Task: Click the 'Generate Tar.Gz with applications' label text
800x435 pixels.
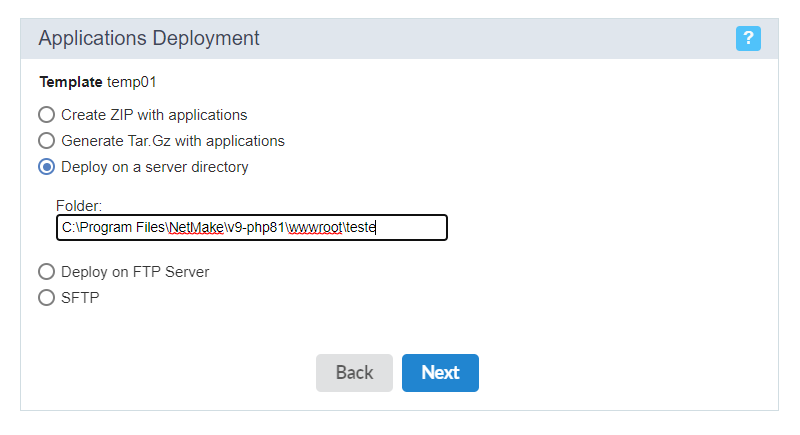Action: [173, 141]
